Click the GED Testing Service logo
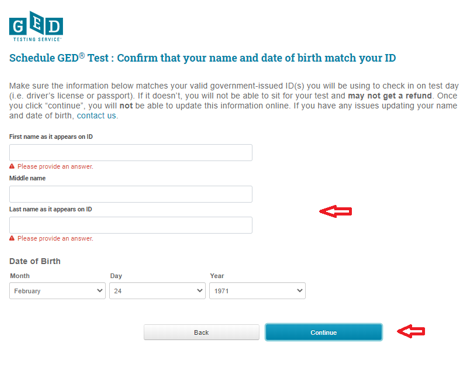This screenshot has width=472, height=365. tap(36, 26)
